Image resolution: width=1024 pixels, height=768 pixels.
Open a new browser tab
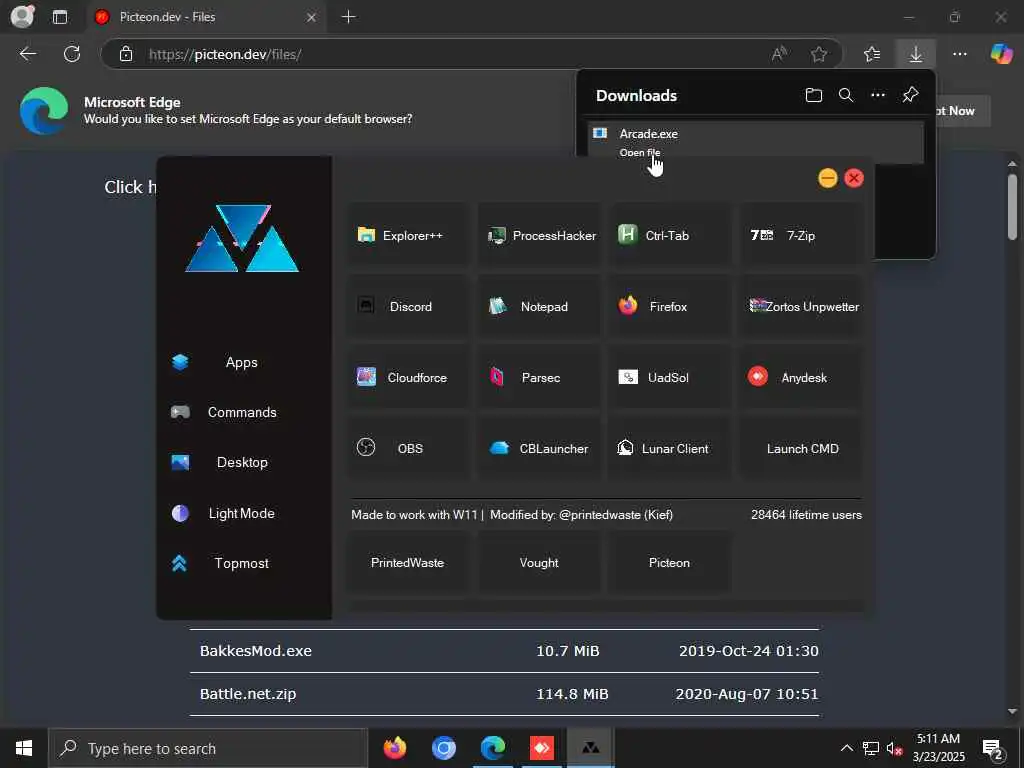349,17
